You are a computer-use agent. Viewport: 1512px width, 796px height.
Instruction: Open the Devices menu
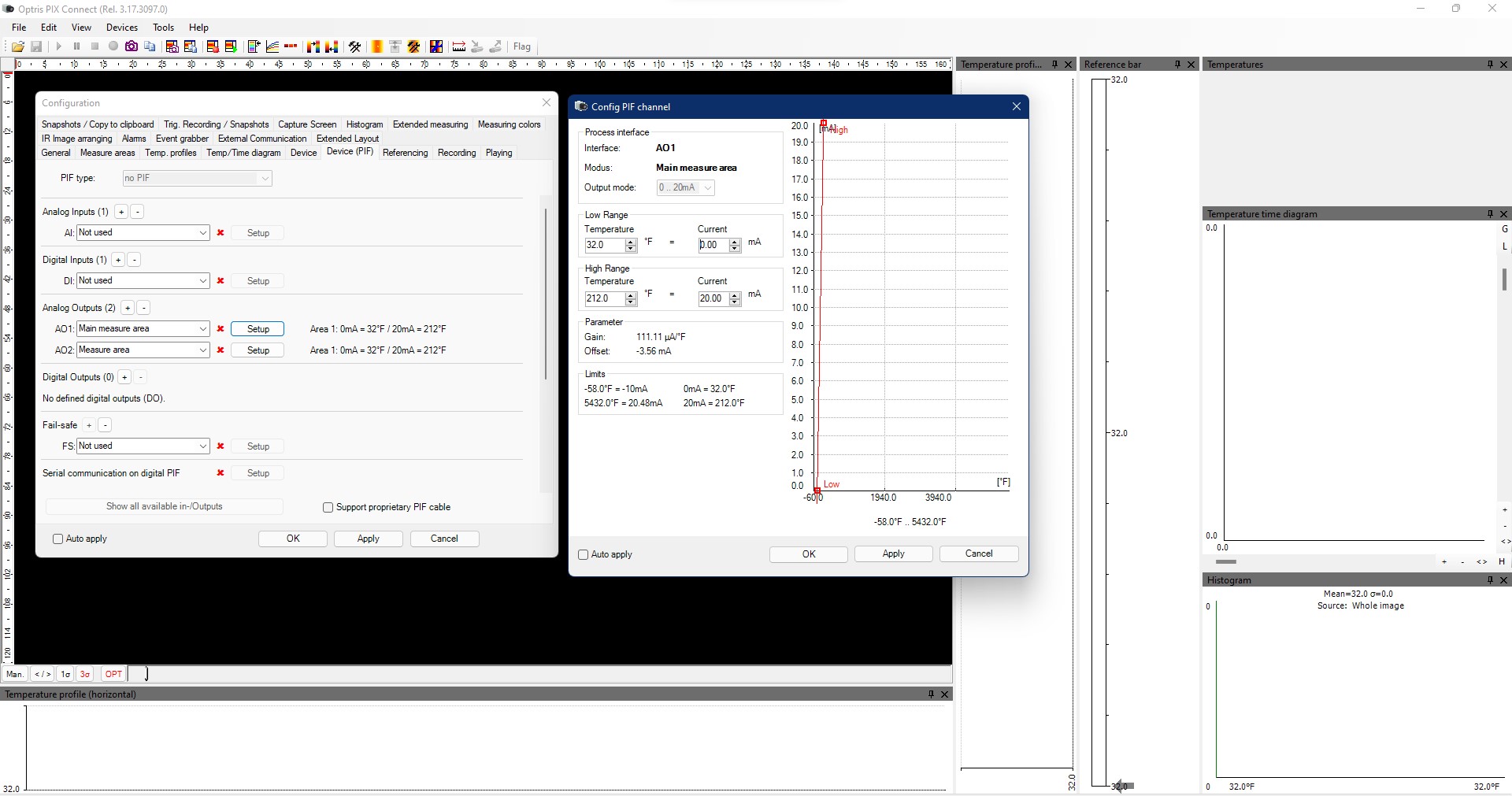click(x=122, y=28)
